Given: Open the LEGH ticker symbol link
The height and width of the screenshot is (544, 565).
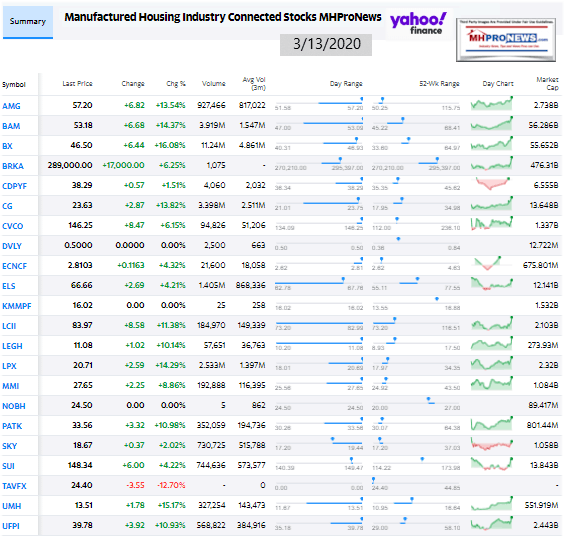Looking at the screenshot, I should pos(12,346).
